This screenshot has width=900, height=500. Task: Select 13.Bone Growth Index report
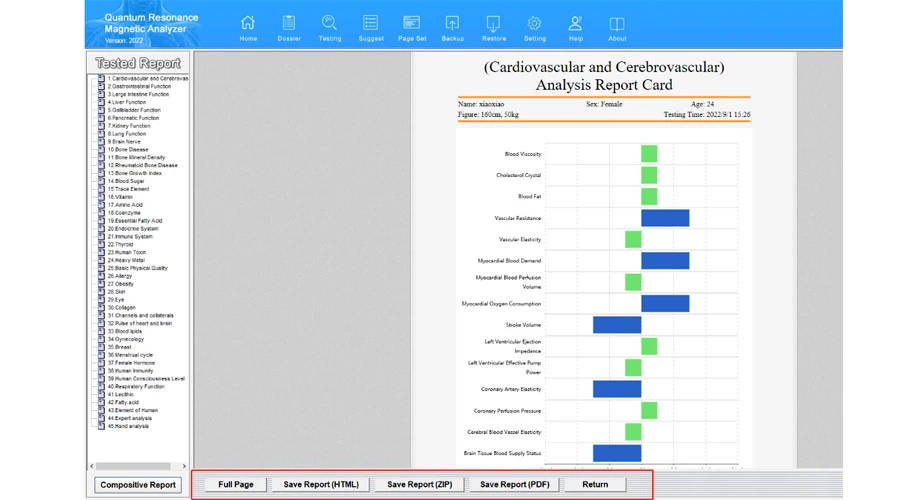(135, 173)
